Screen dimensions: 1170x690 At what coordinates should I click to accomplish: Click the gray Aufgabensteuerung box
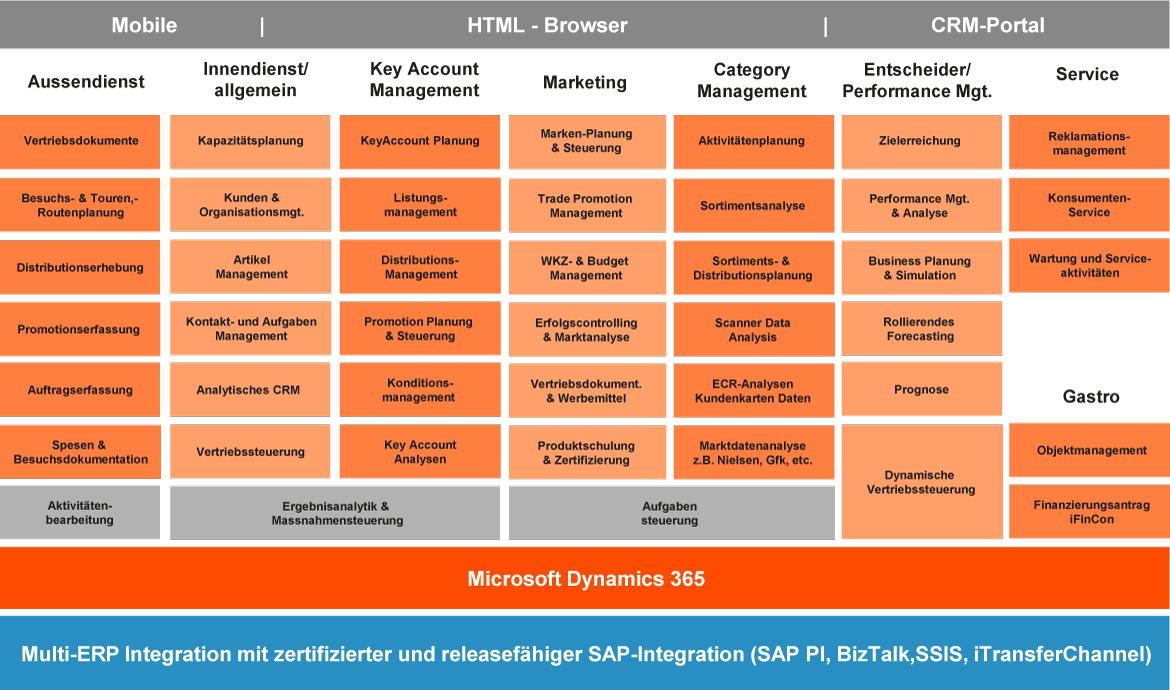pyautogui.click(x=672, y=513)
